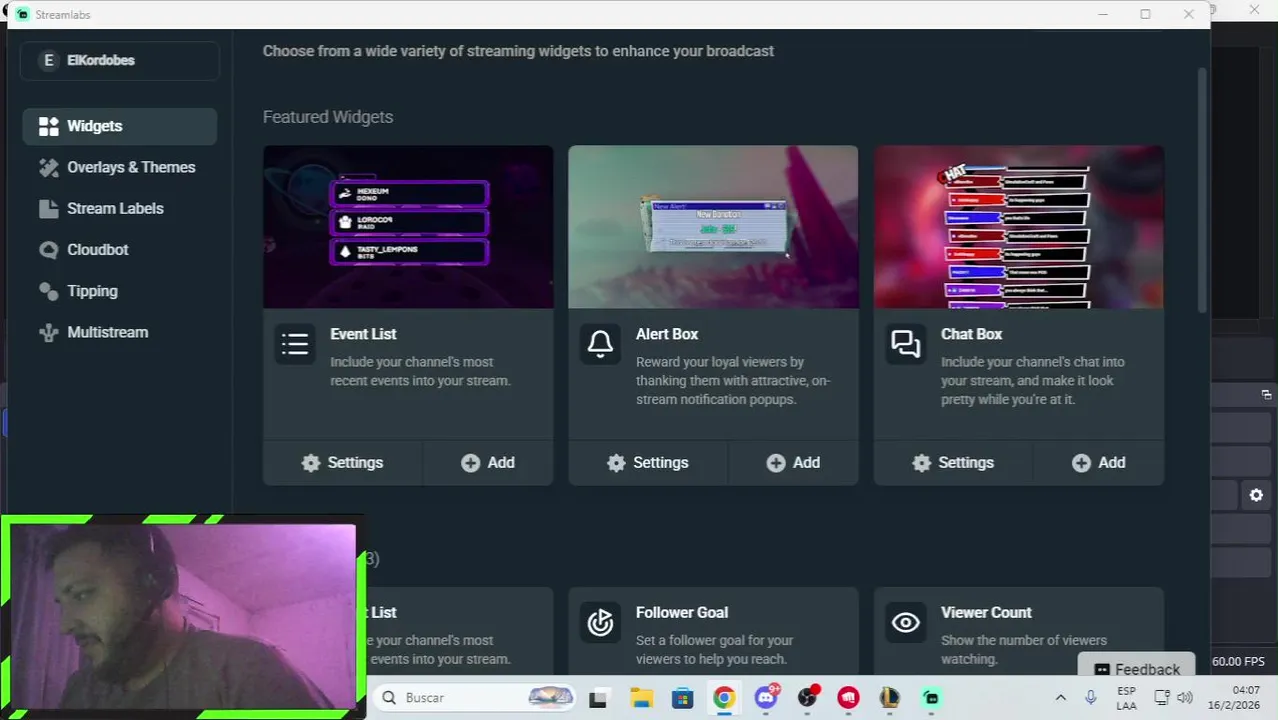The image size is (1278, 720).
Task: Add the Event List widget
Action: tap(488, 462)
